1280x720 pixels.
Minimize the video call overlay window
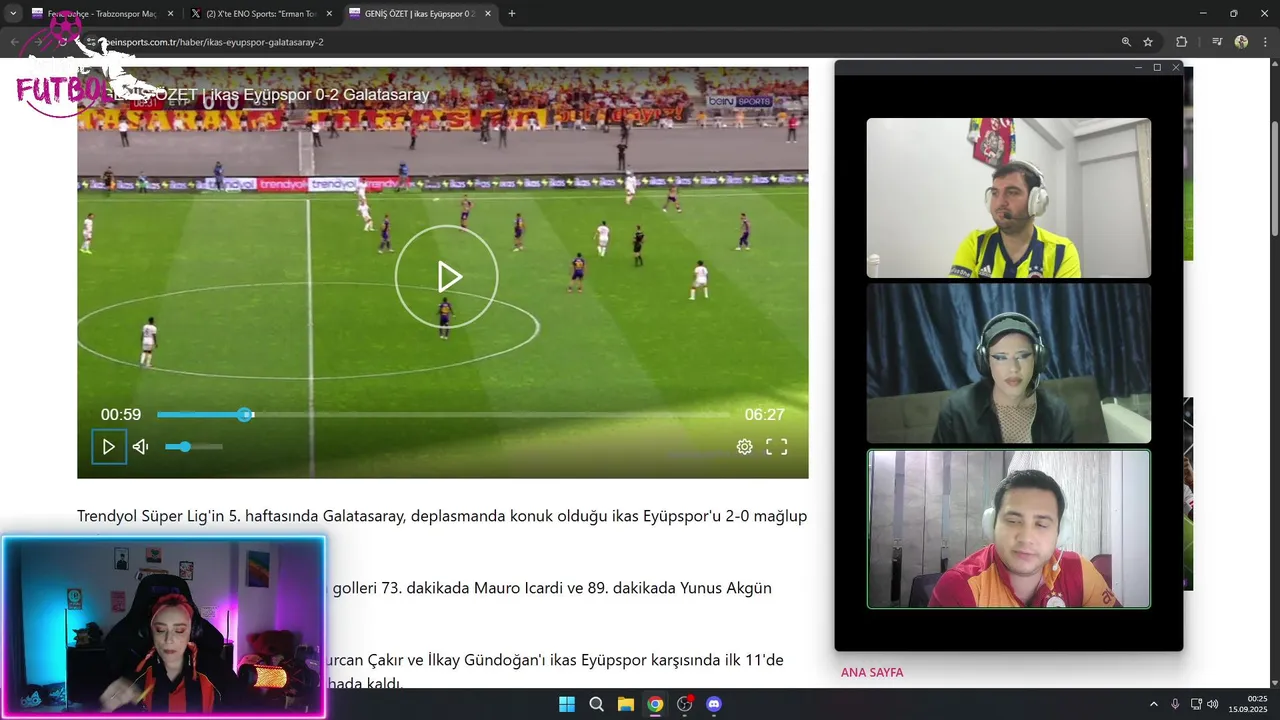tap(1138, 67)
